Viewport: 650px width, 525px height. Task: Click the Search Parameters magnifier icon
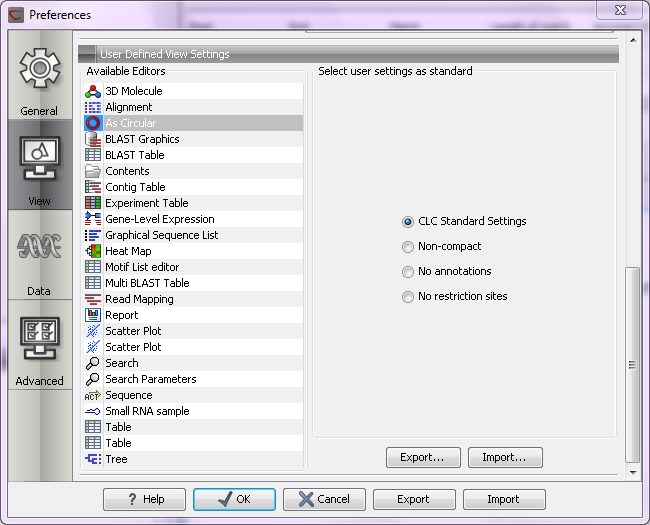coord(93,379)
